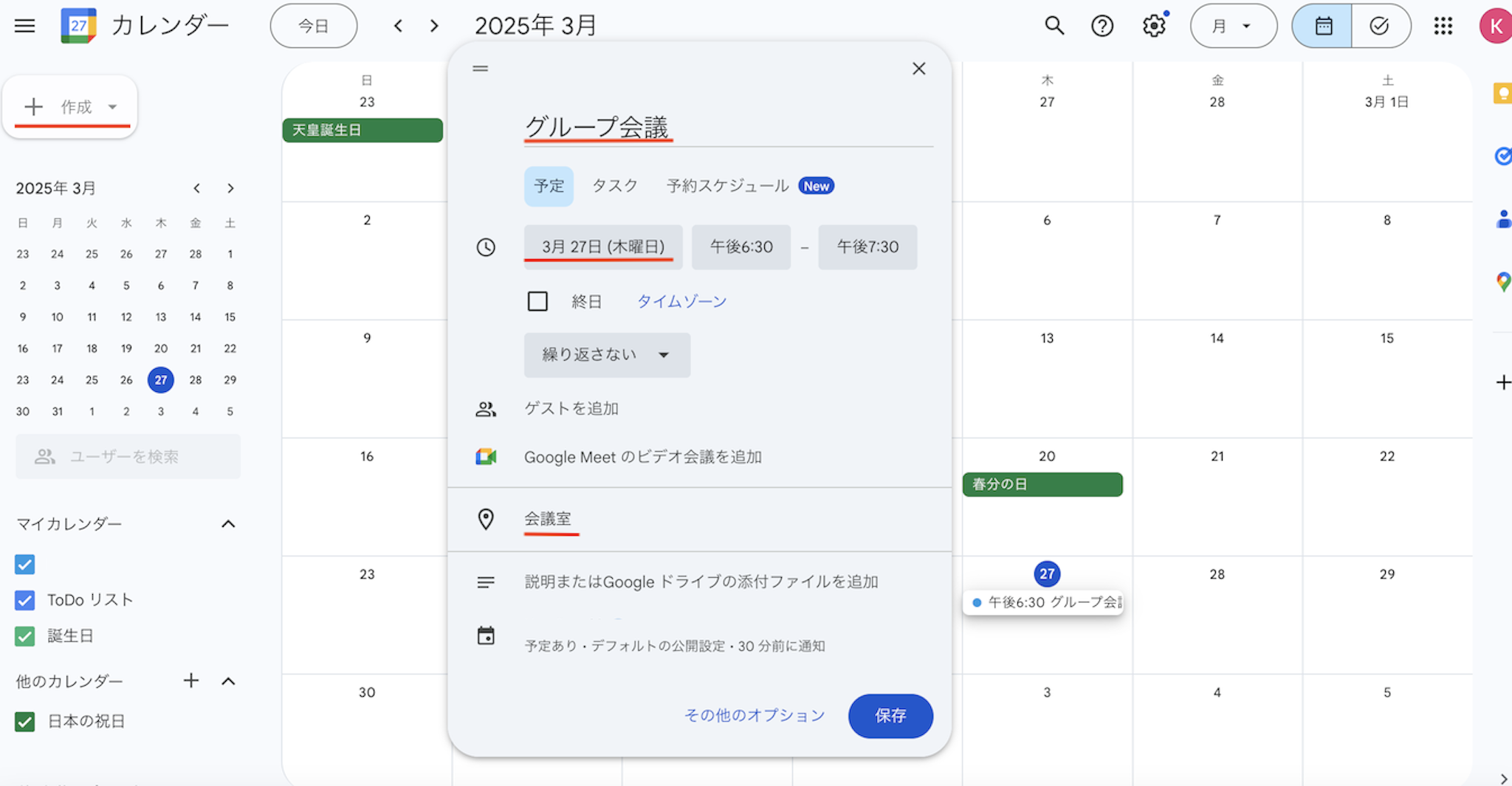
Task: Click the グループ会議 title field
Action: coord(727,127)
